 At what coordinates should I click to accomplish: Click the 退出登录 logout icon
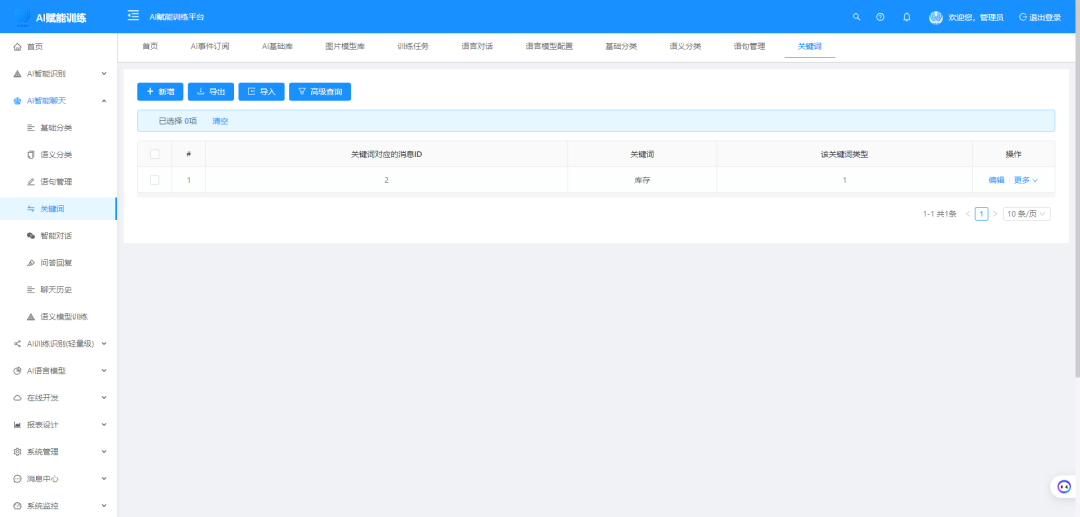1022,17
